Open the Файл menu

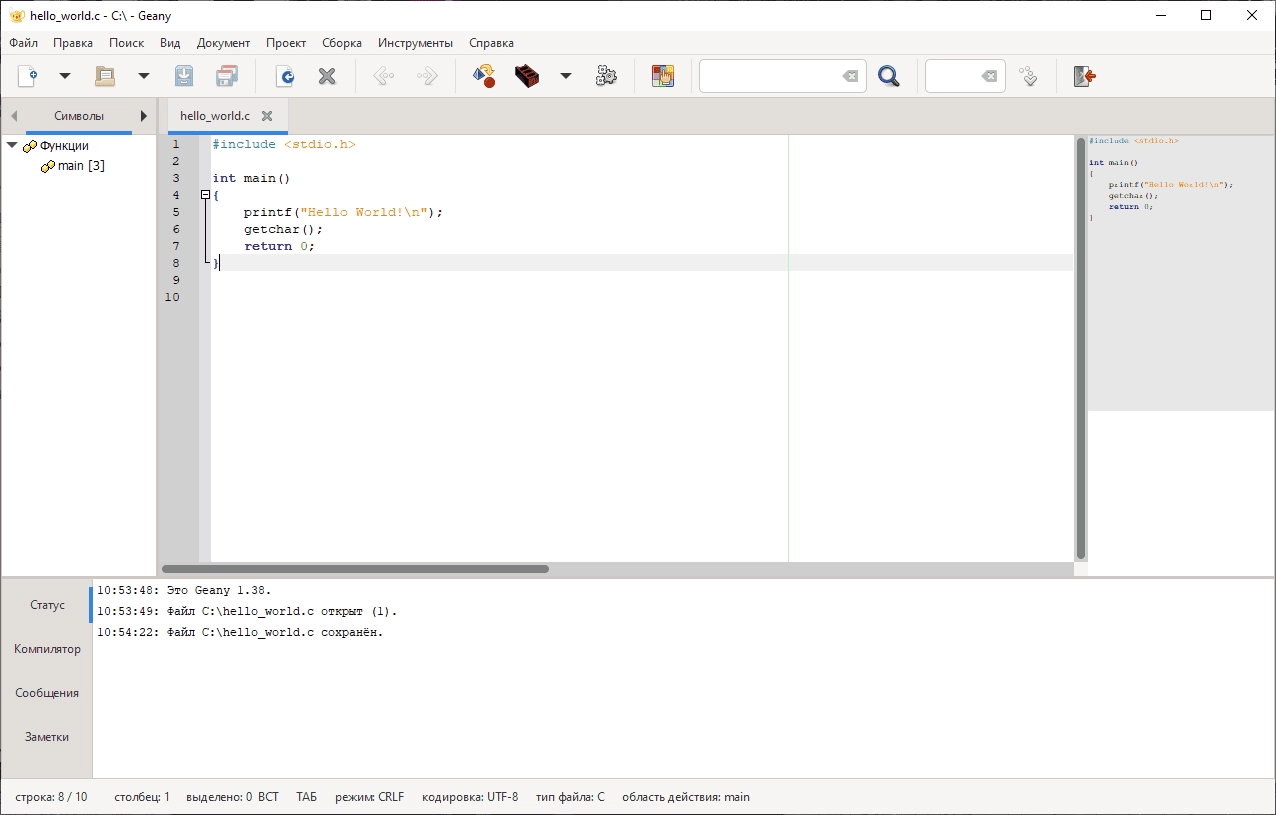point(24,43)
